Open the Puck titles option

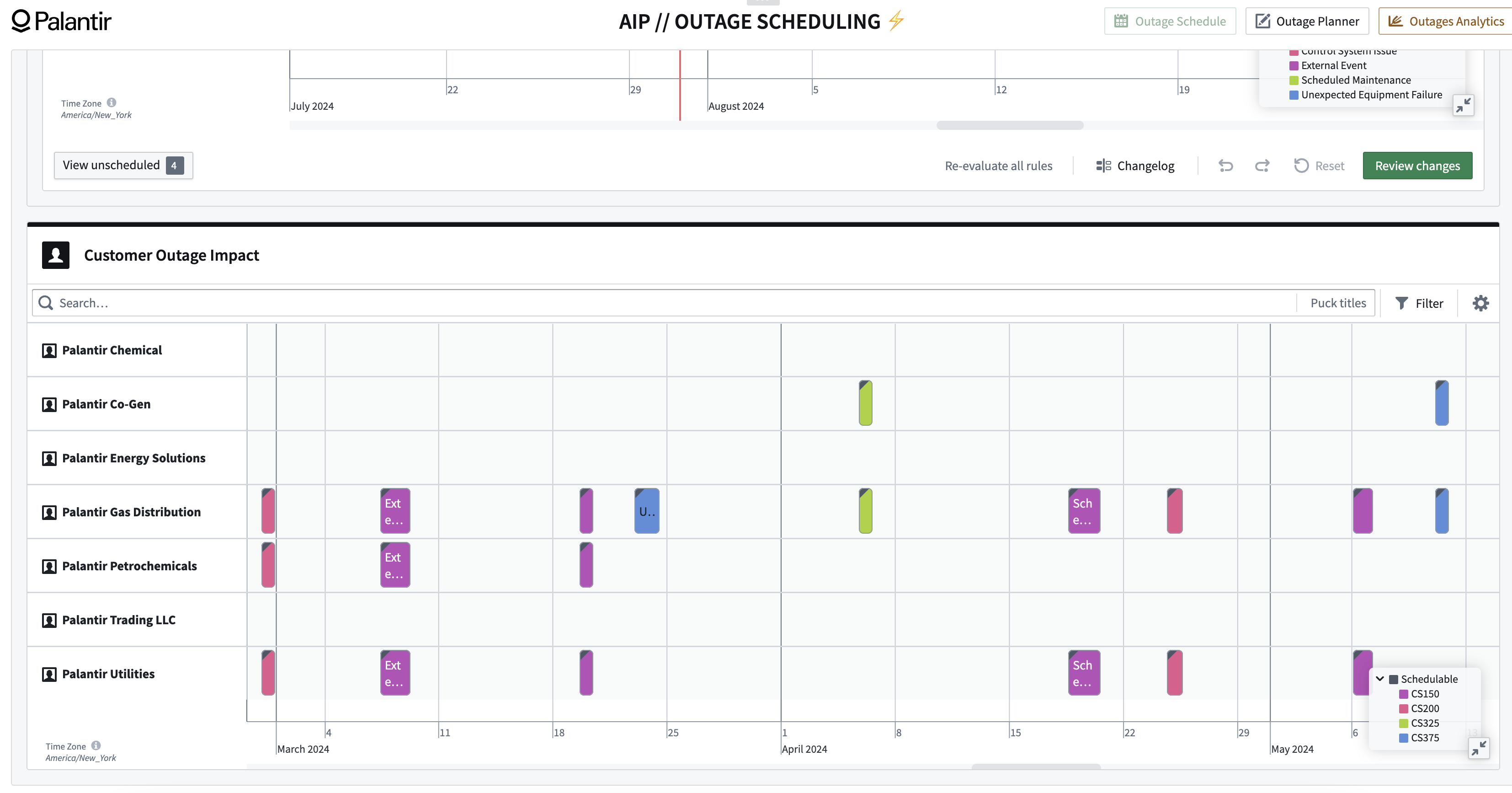coord(1338,303)
